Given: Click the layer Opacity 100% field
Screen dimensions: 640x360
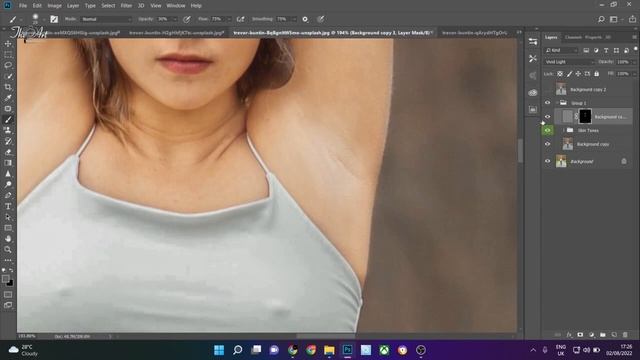Looking at the screenshot, I should point(624,62).
